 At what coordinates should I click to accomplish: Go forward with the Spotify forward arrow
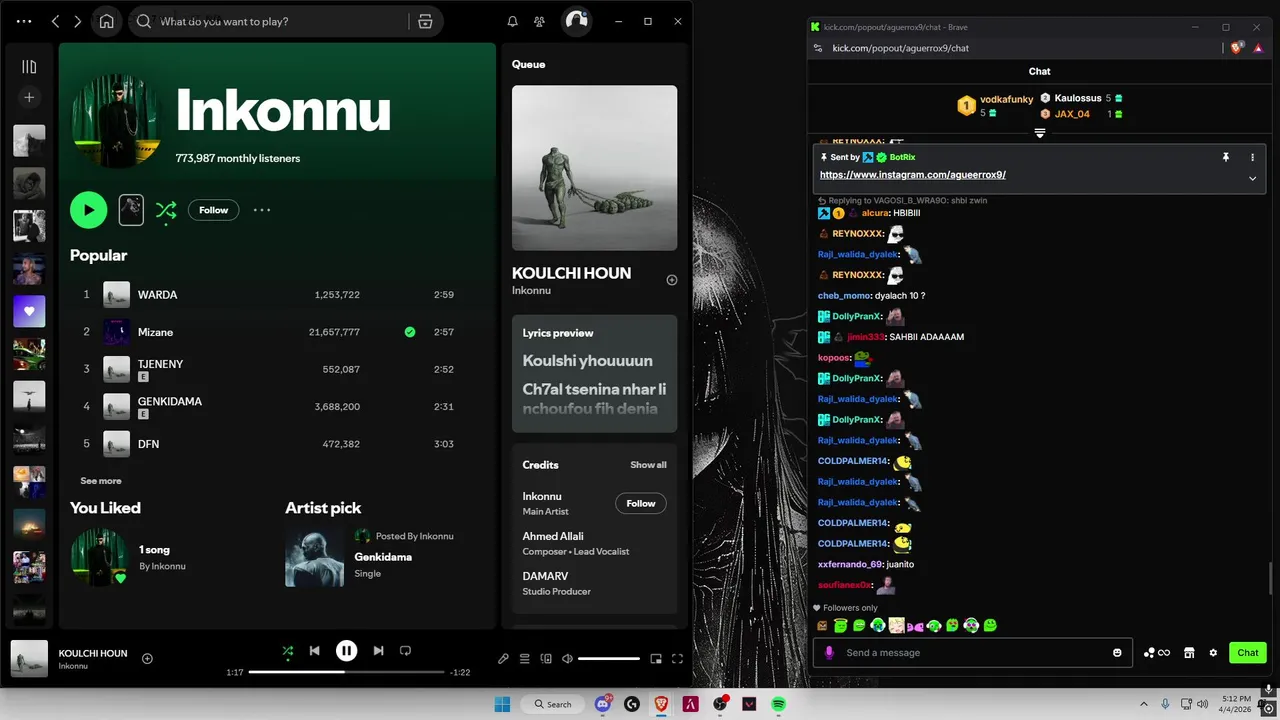click(77, 21)
